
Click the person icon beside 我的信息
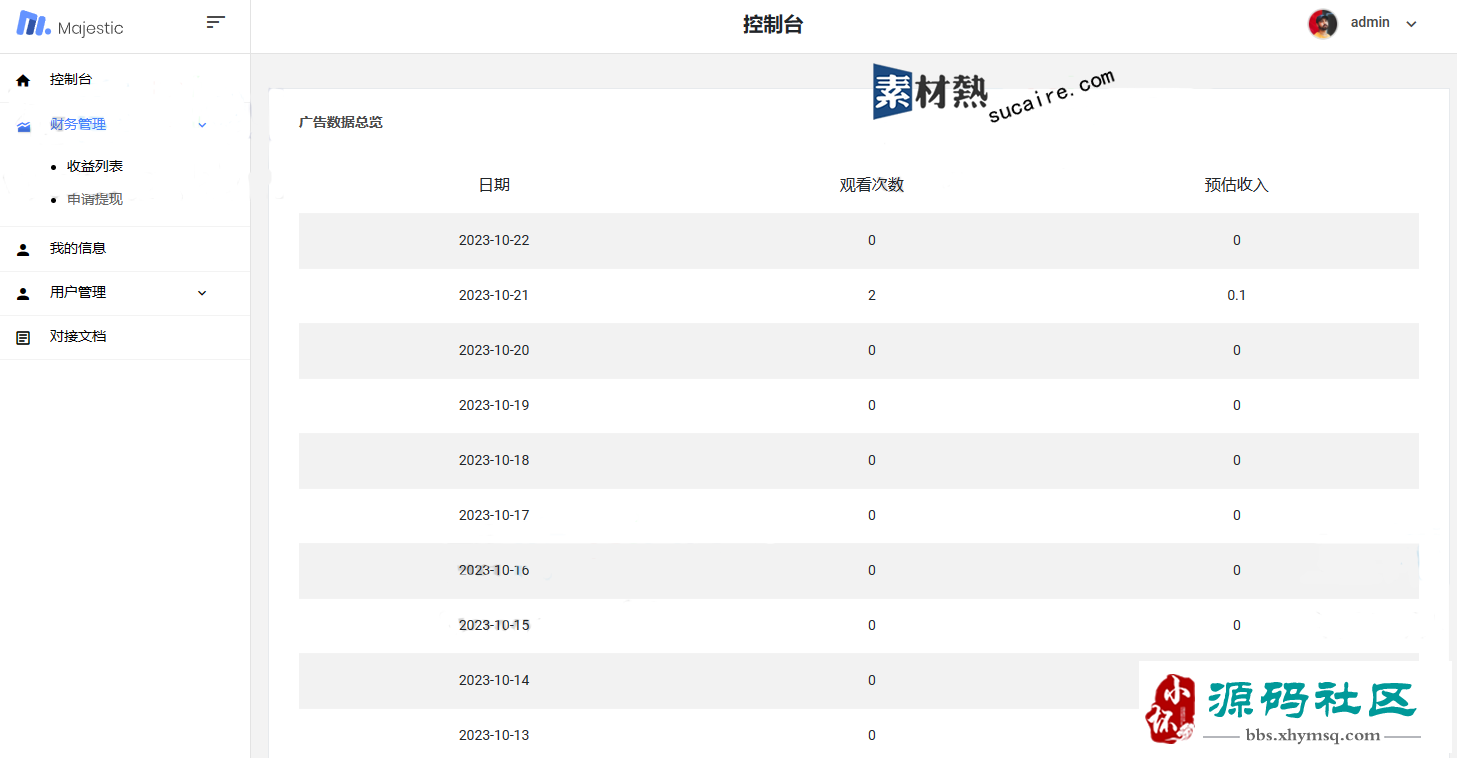(23, 249)
